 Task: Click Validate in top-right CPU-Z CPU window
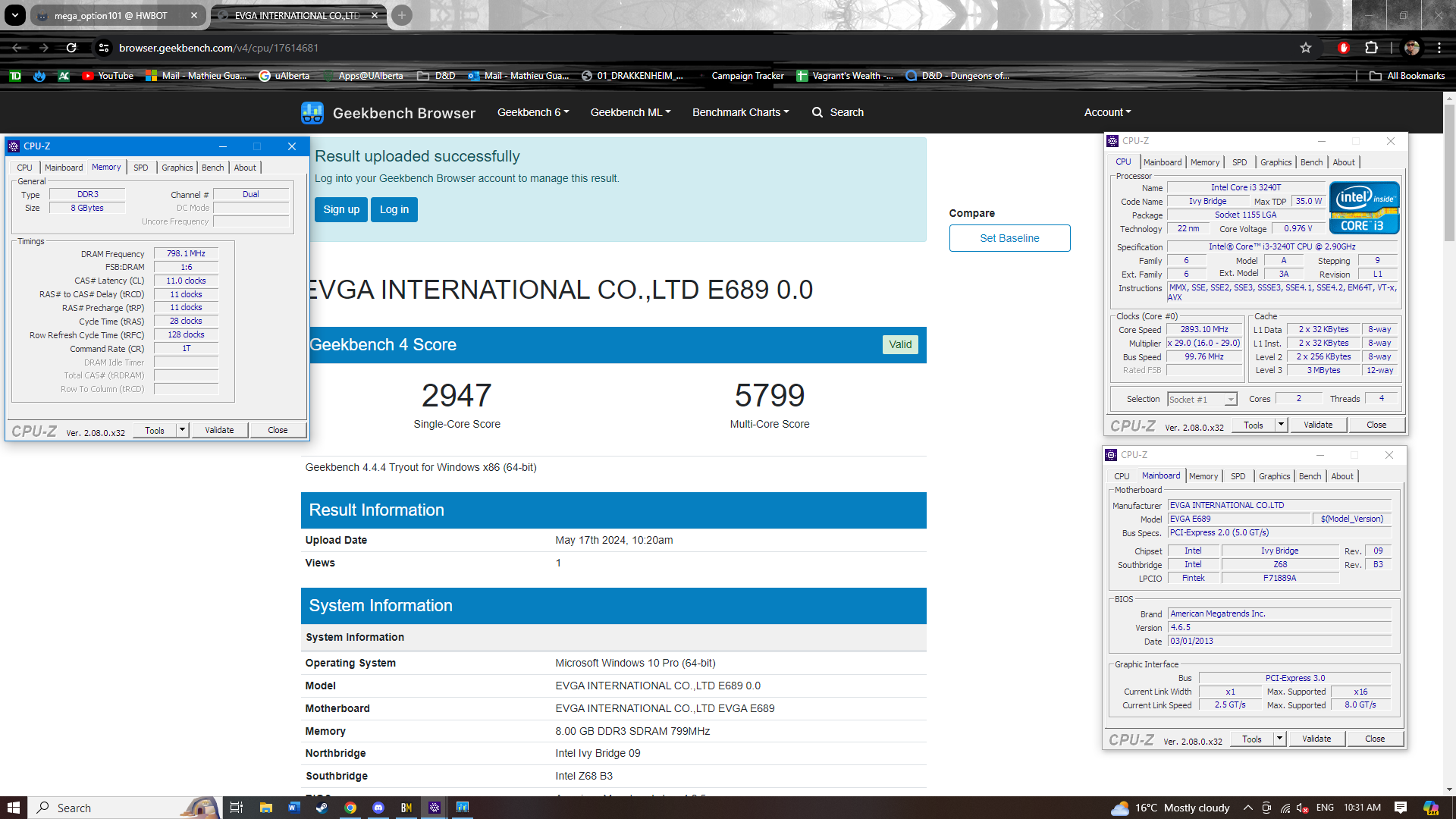click(x=1318, y=425)
